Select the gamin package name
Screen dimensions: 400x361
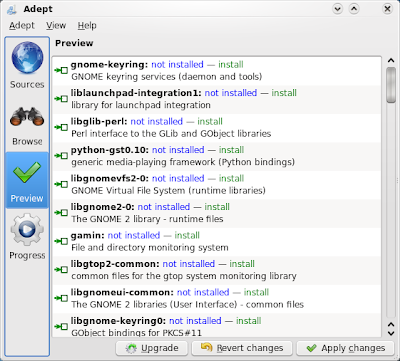point(87,235)
